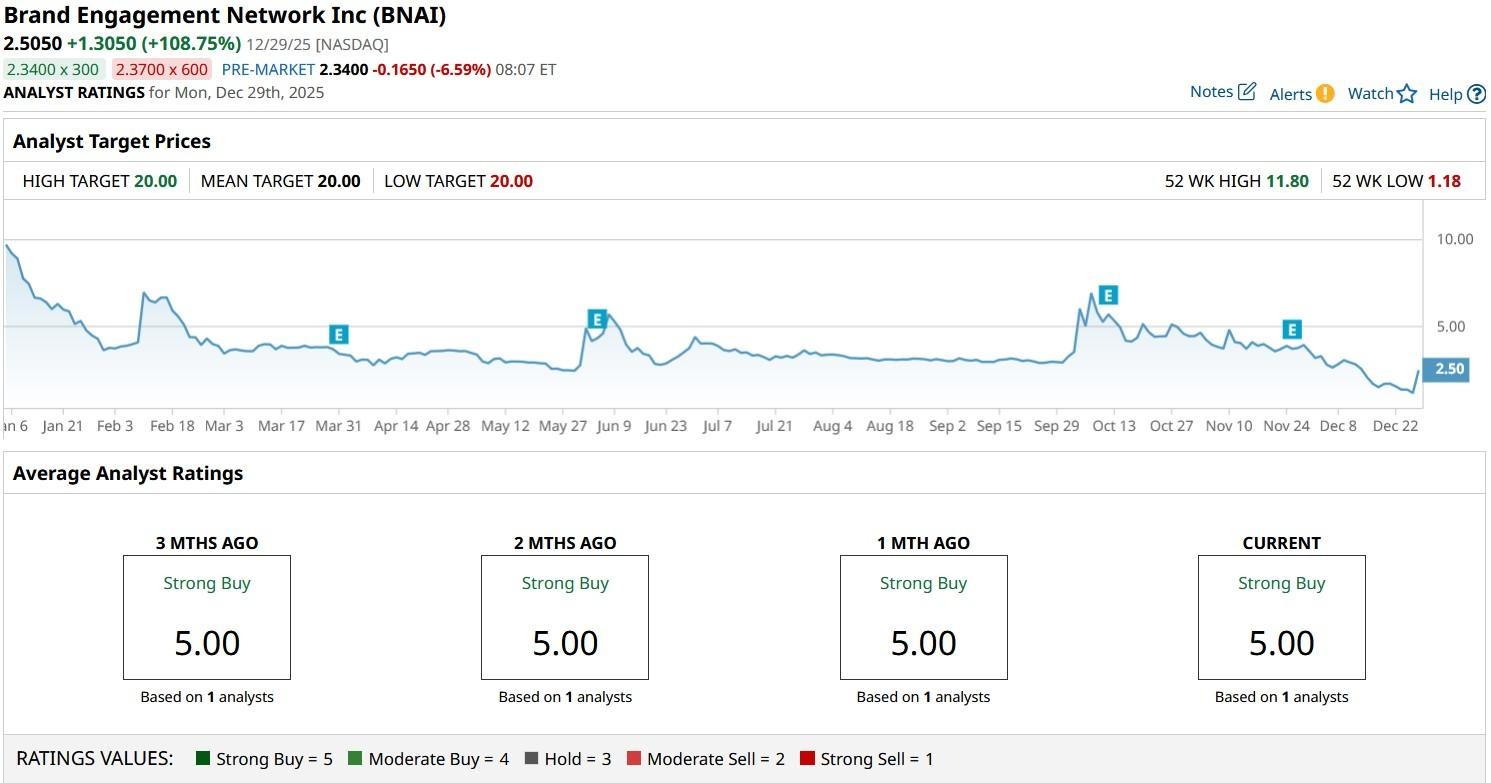The width and height of the screenshot is (1491, 783).
Task: Click the Average Analyst Ratings heading
Action: pos(128,473)
